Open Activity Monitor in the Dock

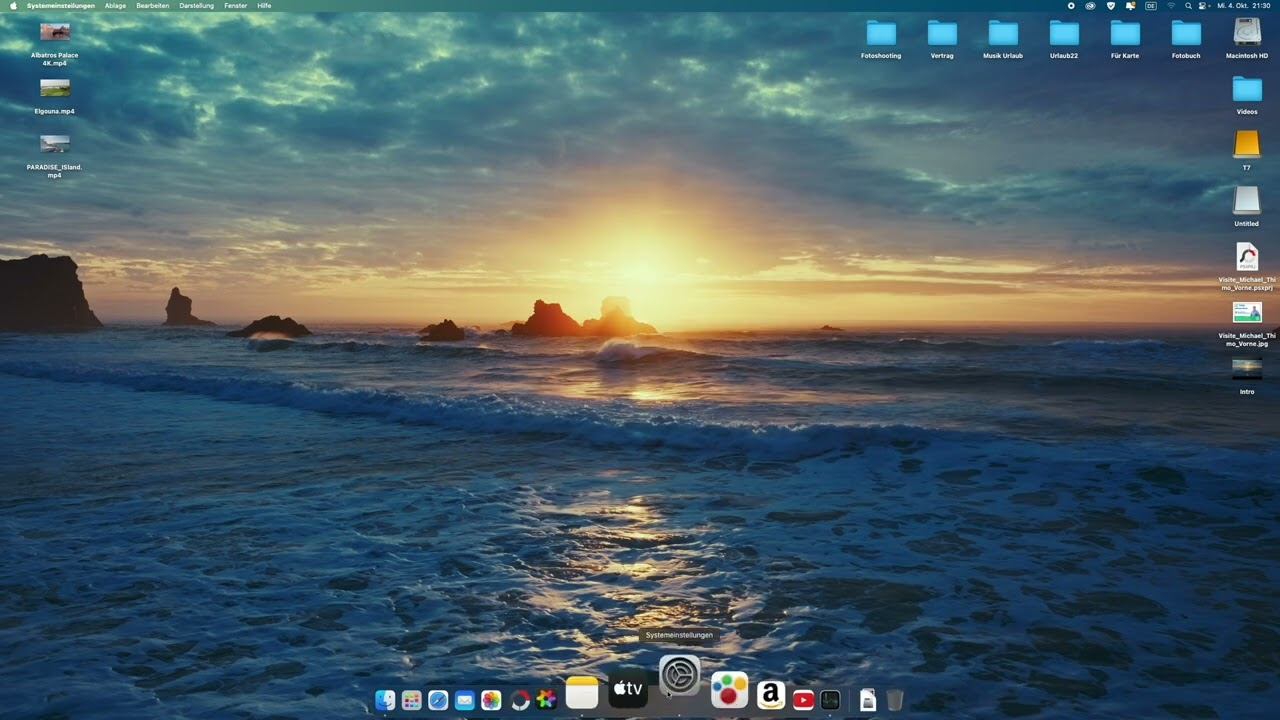point(830,700)
